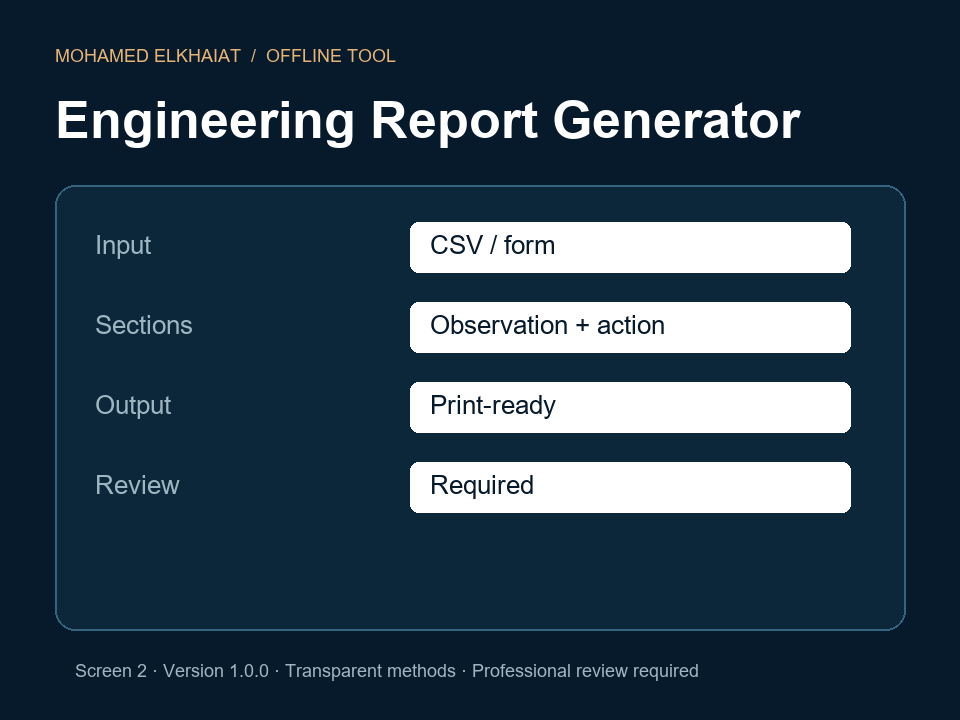960x720 pixels.
Task: Open the OFFLINE TOOL breadcrumb item
Action: (331, 56)
